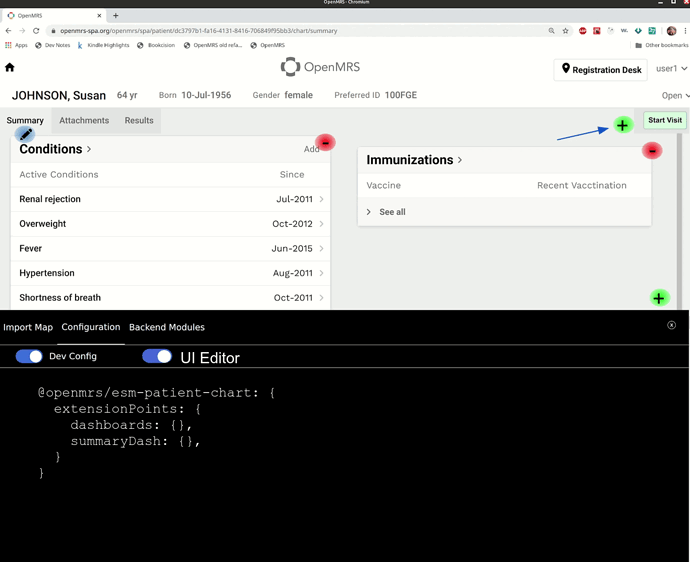Open the Kindle Highlights bookmark
Image resolution: width=690 pixels, height=562 pixels.
pos(103,45)
